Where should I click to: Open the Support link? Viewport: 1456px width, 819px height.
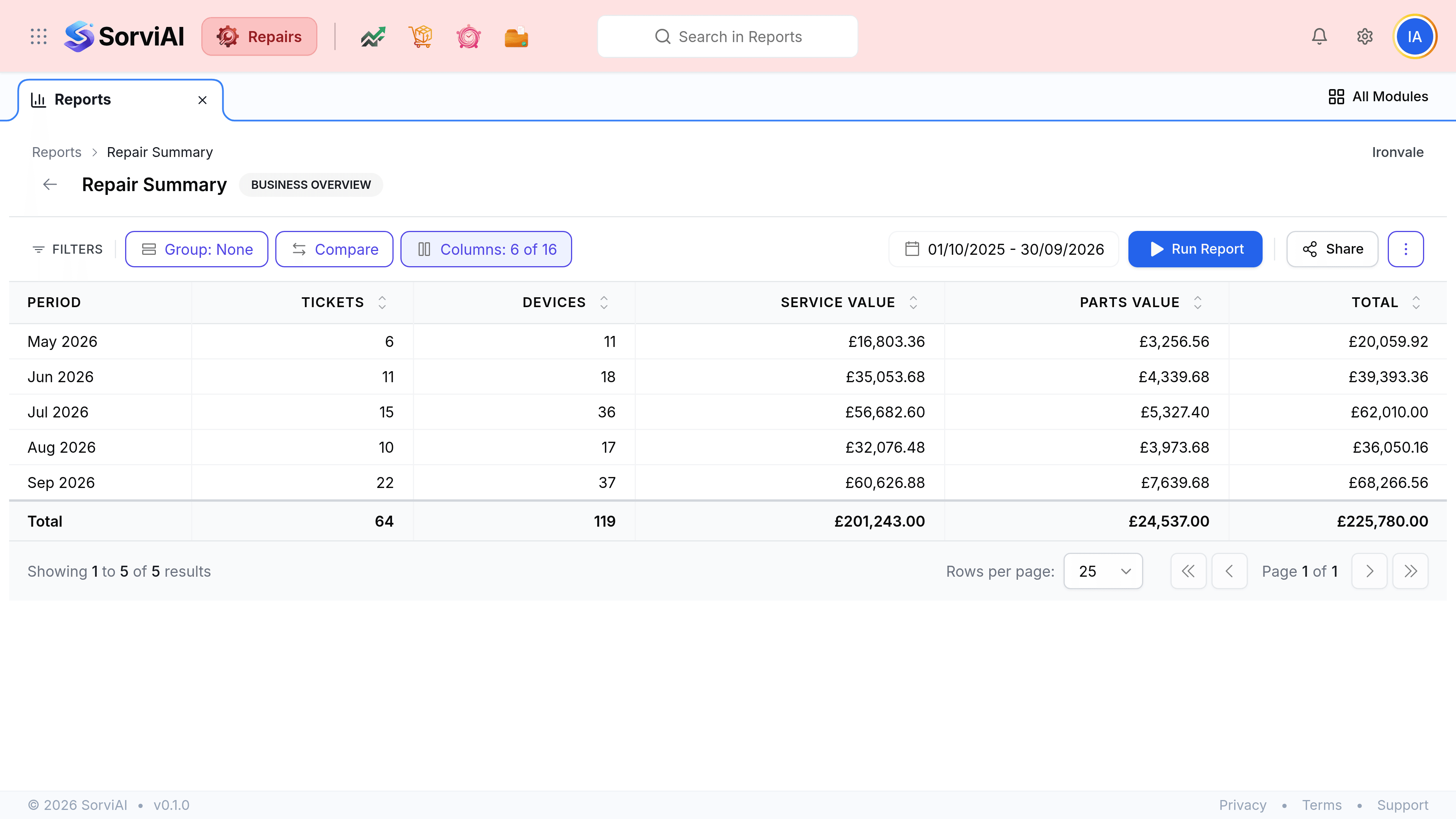coord(1402,805)
